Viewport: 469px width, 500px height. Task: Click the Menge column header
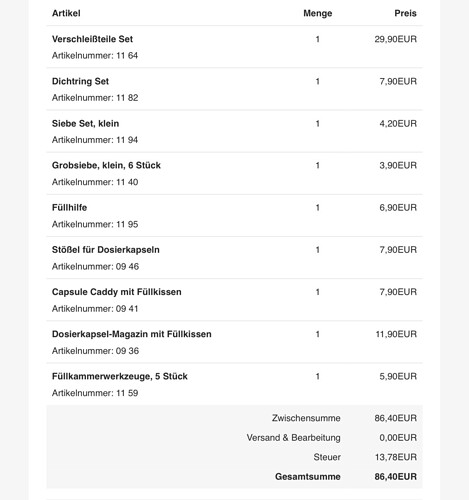tap(318, 13)
